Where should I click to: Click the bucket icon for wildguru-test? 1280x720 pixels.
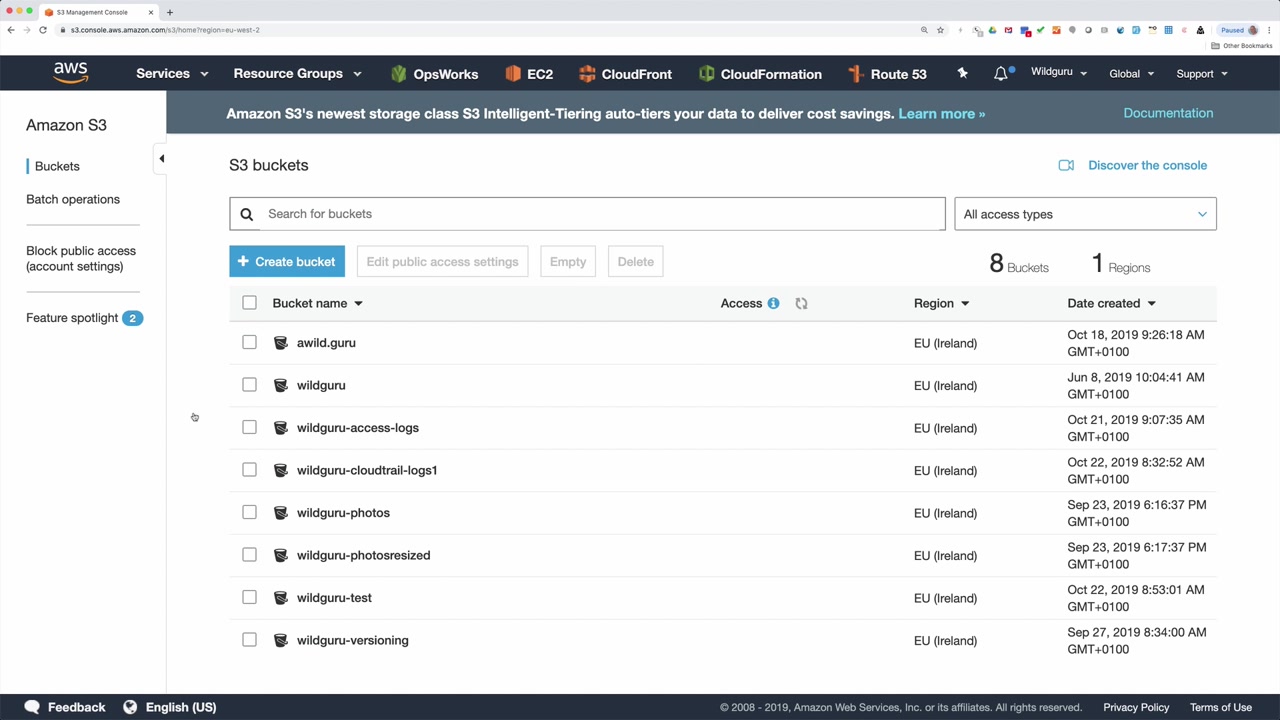pos(281,598)
